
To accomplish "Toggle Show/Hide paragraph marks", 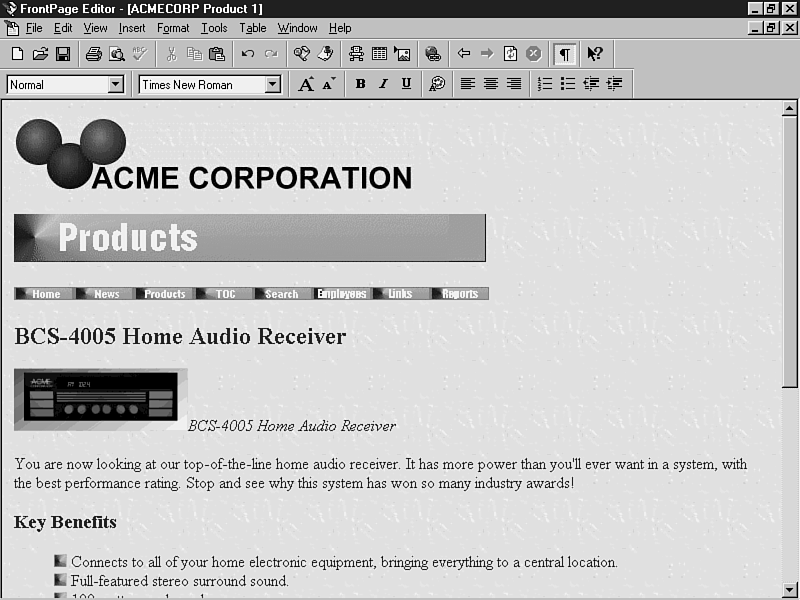I will tap(565, 54).
